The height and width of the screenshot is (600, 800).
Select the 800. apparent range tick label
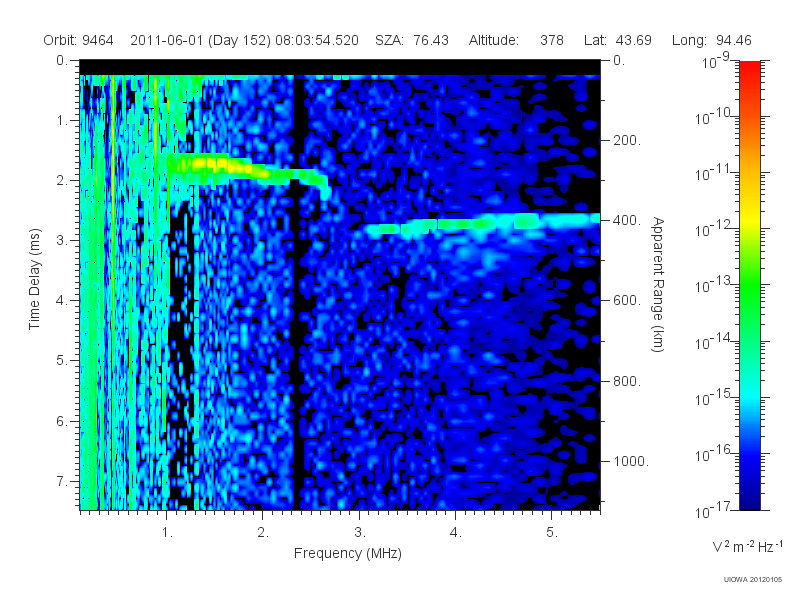627,381
